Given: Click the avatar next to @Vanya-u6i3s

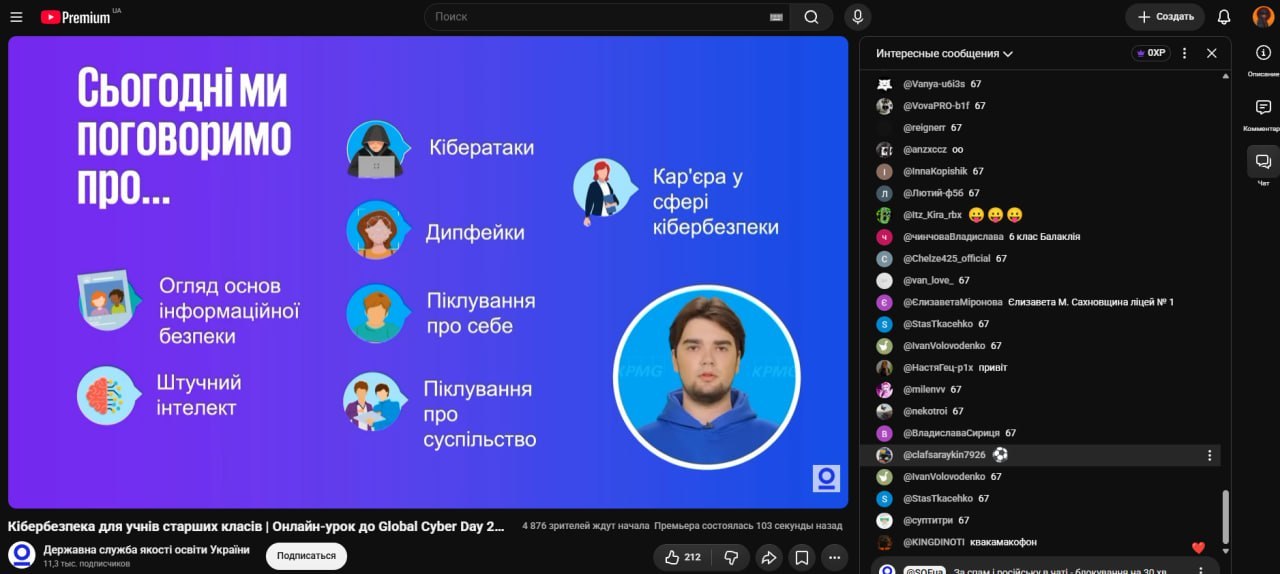Looking at the screenshot, I should 884,84.
